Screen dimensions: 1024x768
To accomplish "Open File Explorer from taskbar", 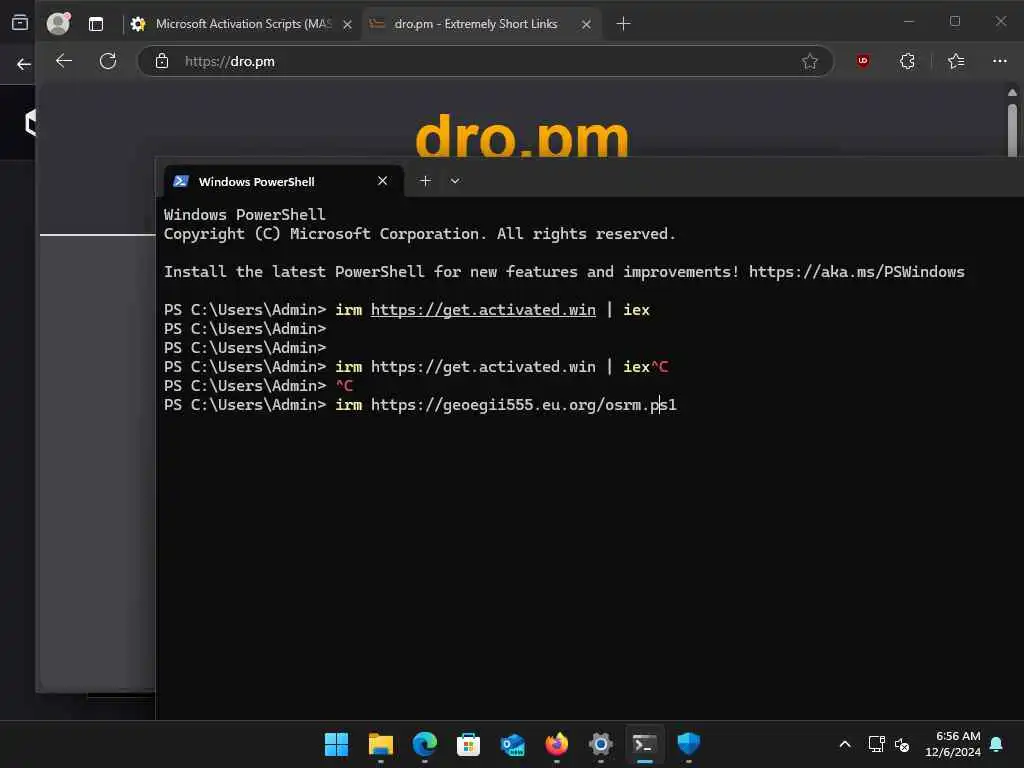I will pyautogui.click(x=380, y=744).
